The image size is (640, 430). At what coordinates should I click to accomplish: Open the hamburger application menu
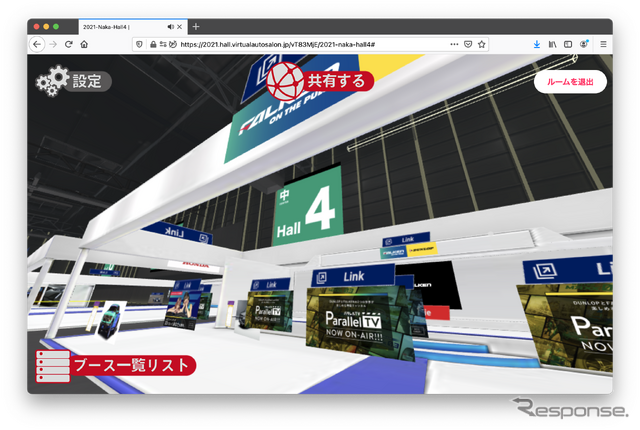pos(603,44)
